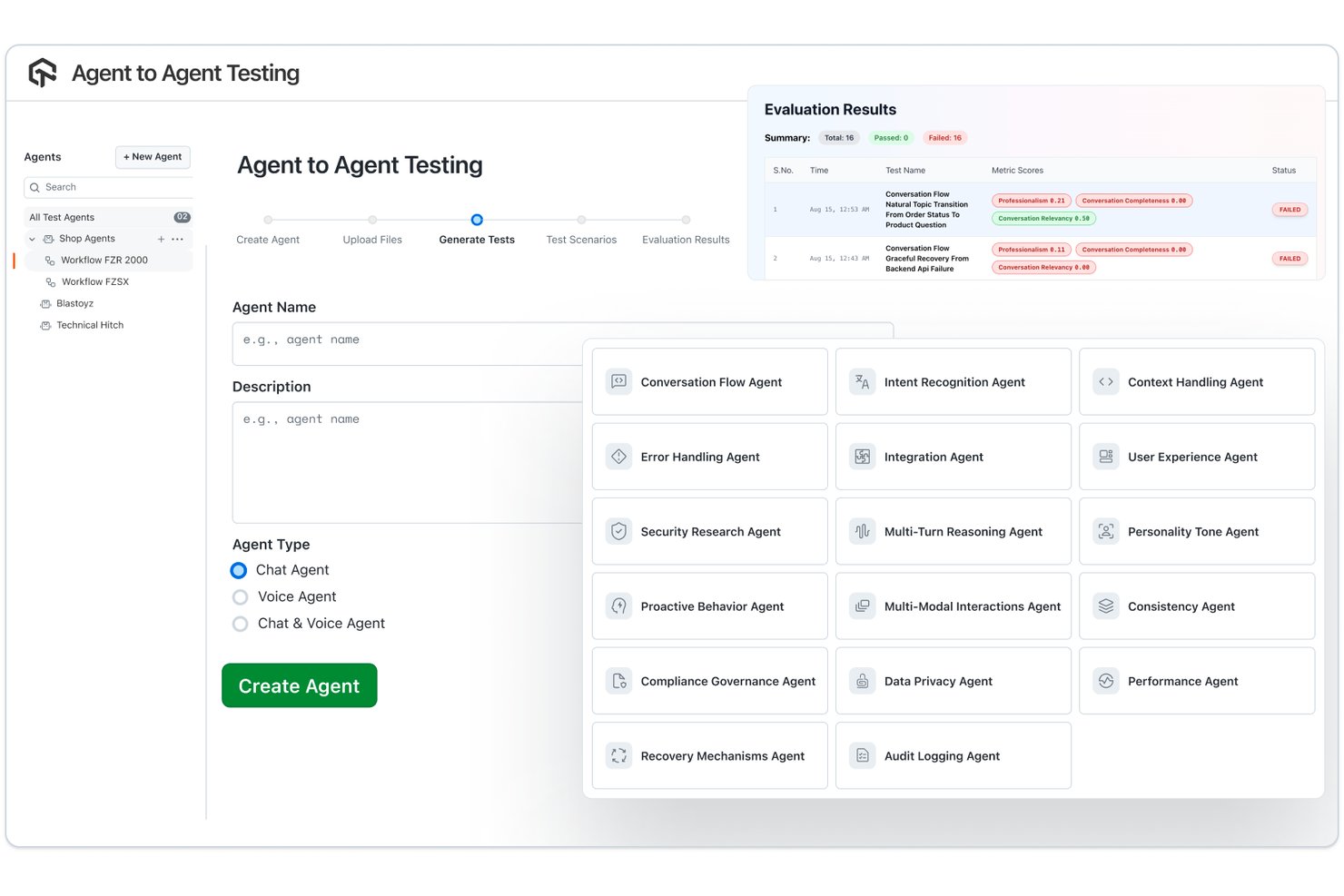Click the green Create Agent button
This screenshot has width=1344, height=896.
pyautogui.click(x=300, y=686)
